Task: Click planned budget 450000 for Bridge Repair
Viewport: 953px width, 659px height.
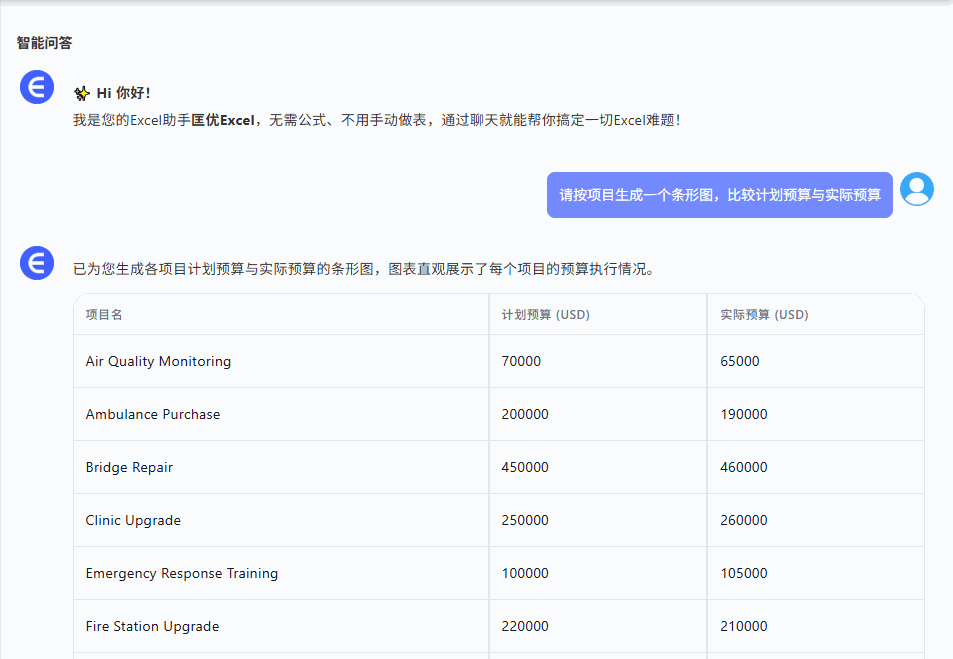Action: (x=597, y=467)
